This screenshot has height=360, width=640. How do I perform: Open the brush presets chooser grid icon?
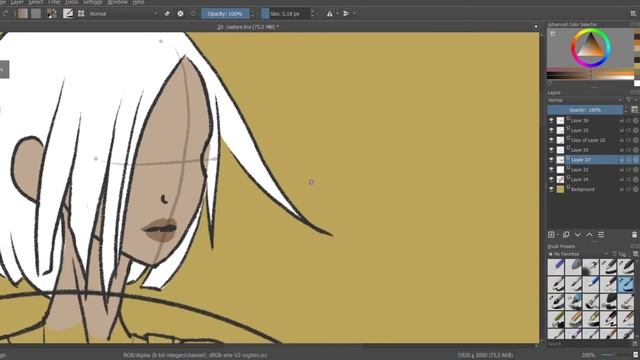click(81, 13)
